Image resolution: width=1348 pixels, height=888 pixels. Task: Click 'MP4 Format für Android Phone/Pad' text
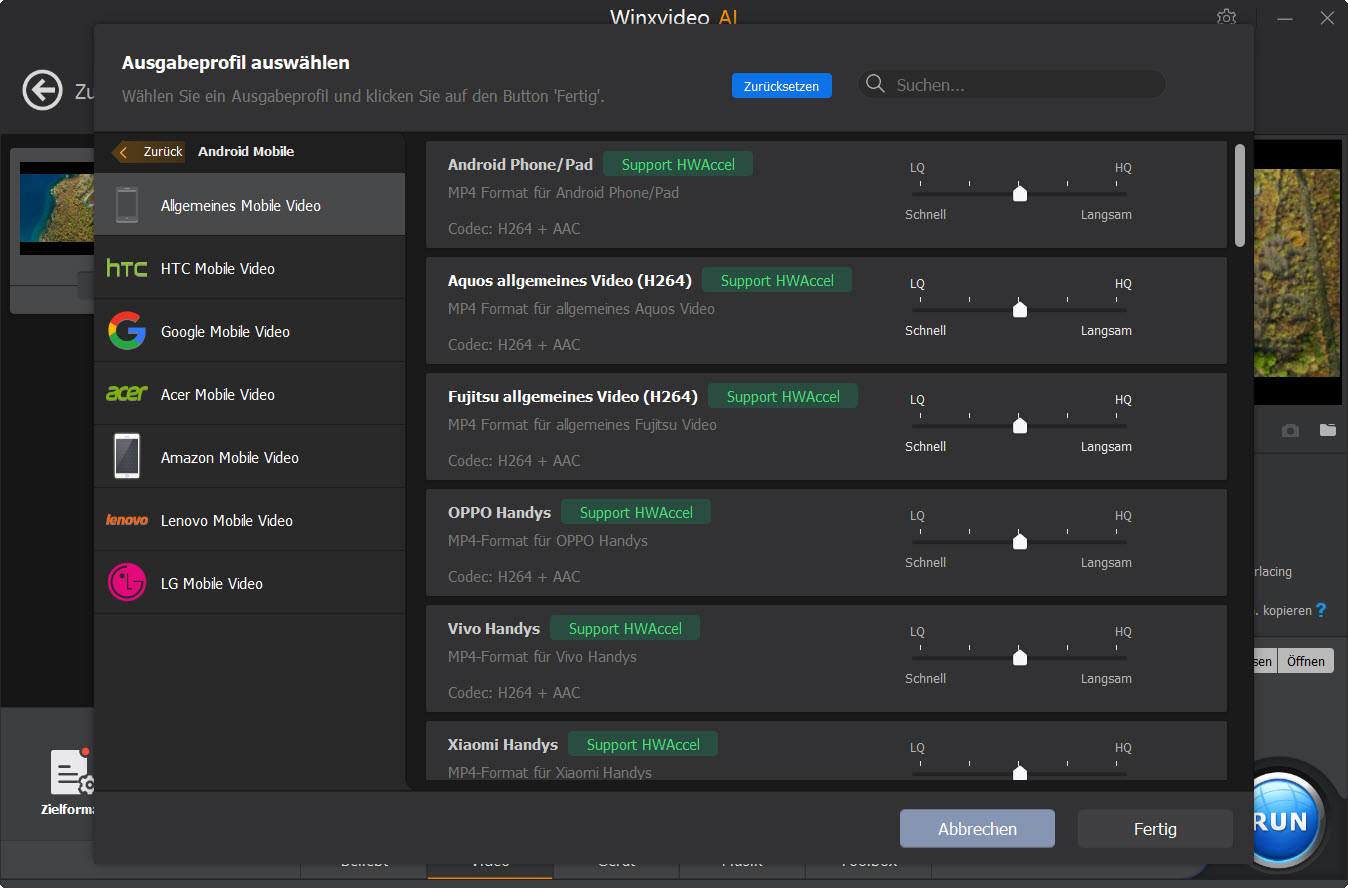pyautogui.click(x=563, y=192)
